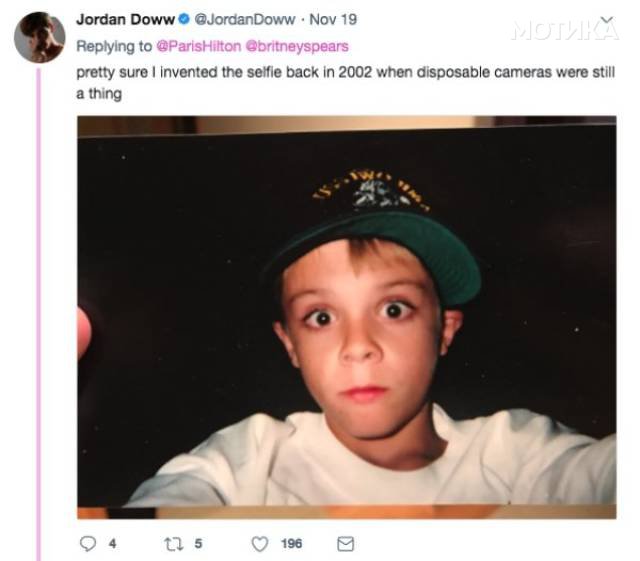Click the 'Replying to' label text
Screen dimensions: 640x561
tap(114, 46)
